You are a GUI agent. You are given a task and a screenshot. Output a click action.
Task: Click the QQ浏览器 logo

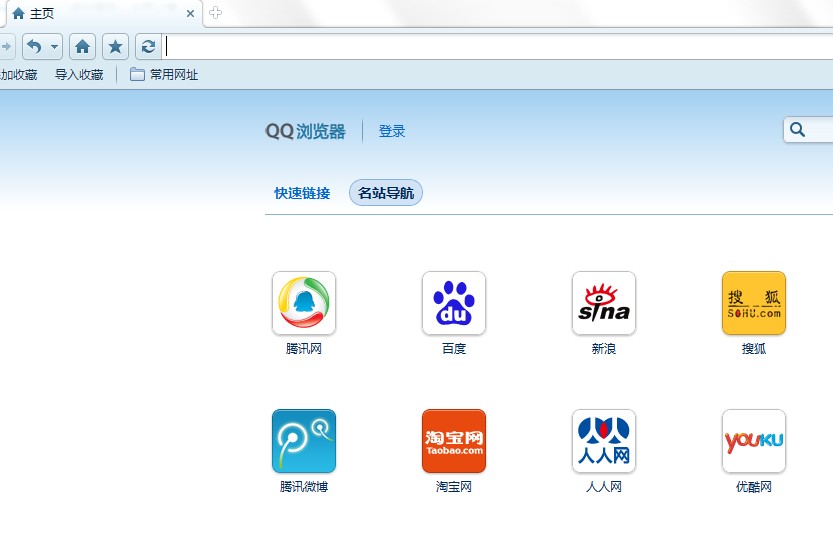(305, 131)
